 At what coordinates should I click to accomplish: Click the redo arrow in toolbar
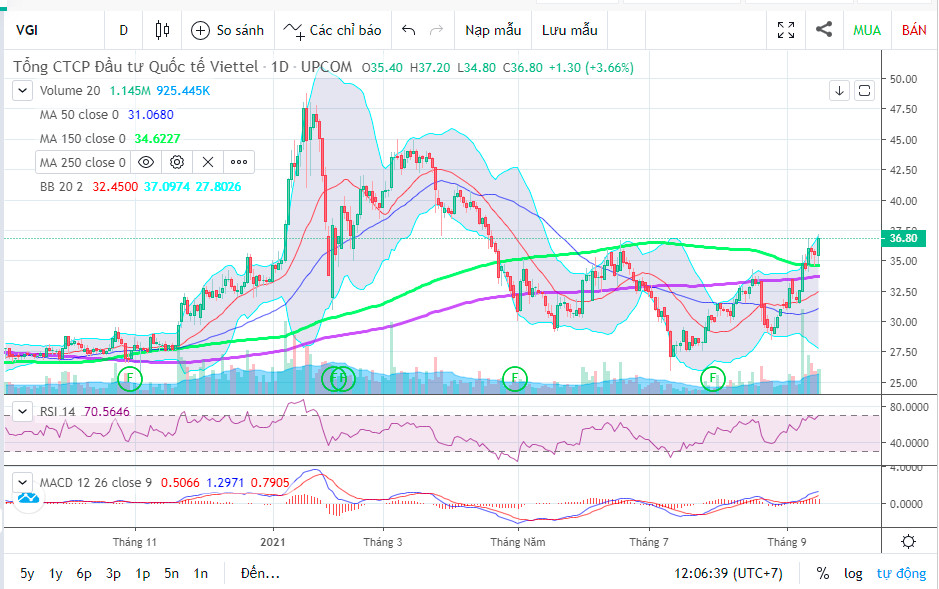(x=436, y=30)
